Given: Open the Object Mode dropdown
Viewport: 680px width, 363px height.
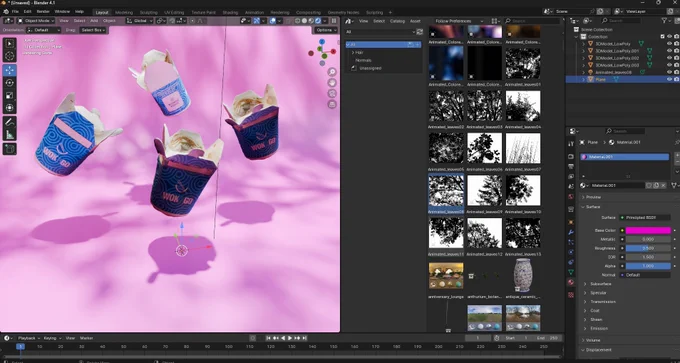Looking at the screenshot, I should (36, 20).
